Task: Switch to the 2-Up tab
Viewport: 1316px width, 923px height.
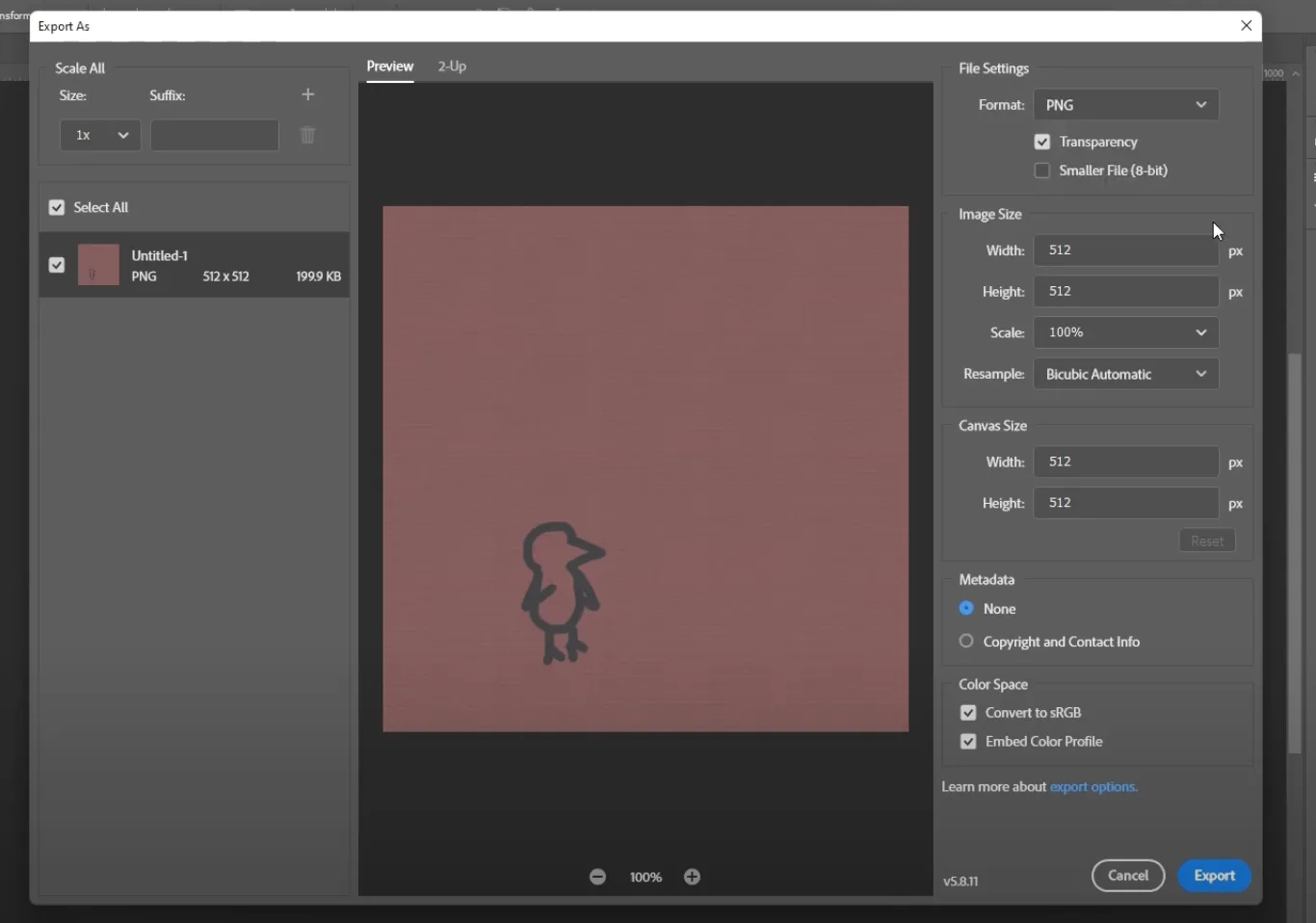Action: click(452, 66)
